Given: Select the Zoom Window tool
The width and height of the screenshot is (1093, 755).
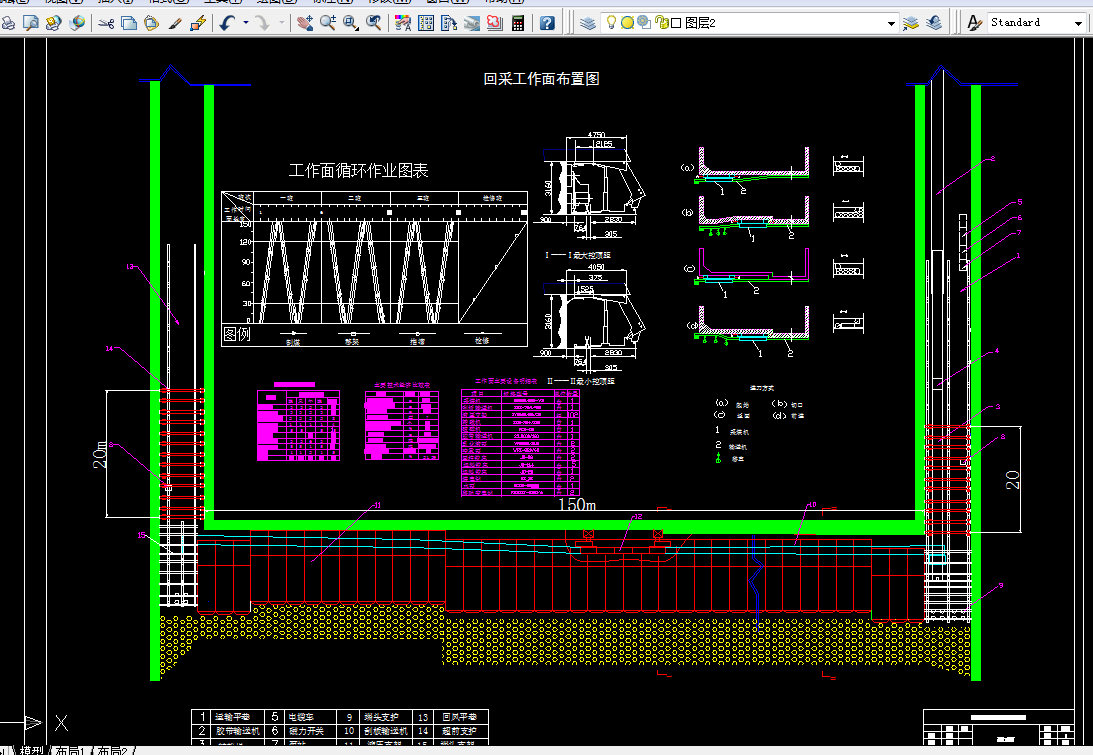Looking at the screenshot, I should [x=351, y=23].
